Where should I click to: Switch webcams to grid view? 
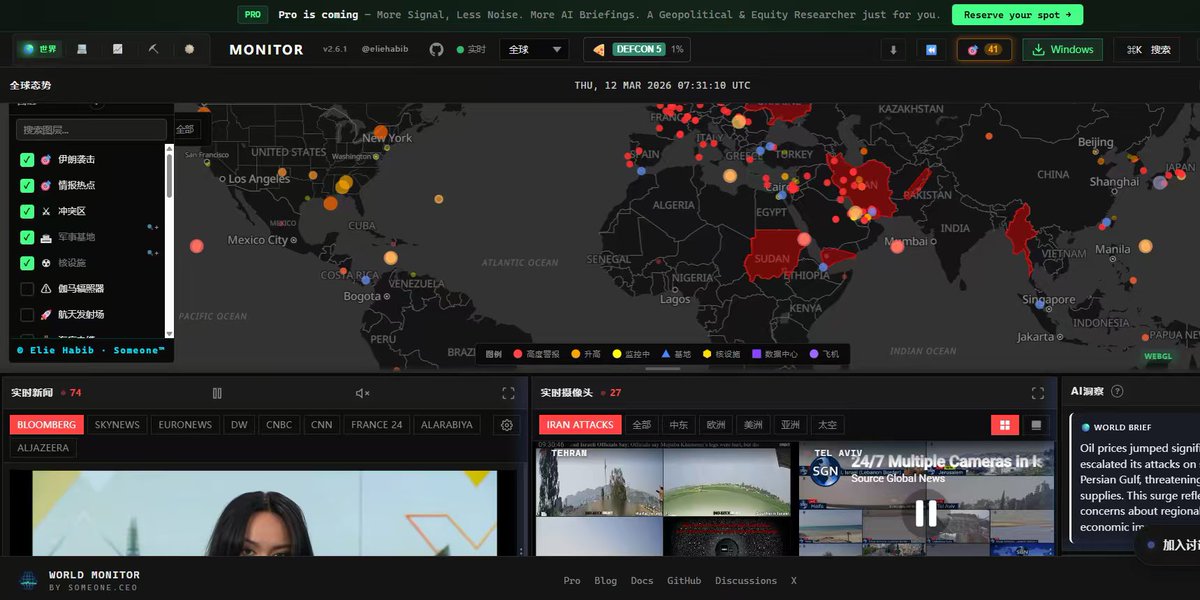(x=1004, y=425)
